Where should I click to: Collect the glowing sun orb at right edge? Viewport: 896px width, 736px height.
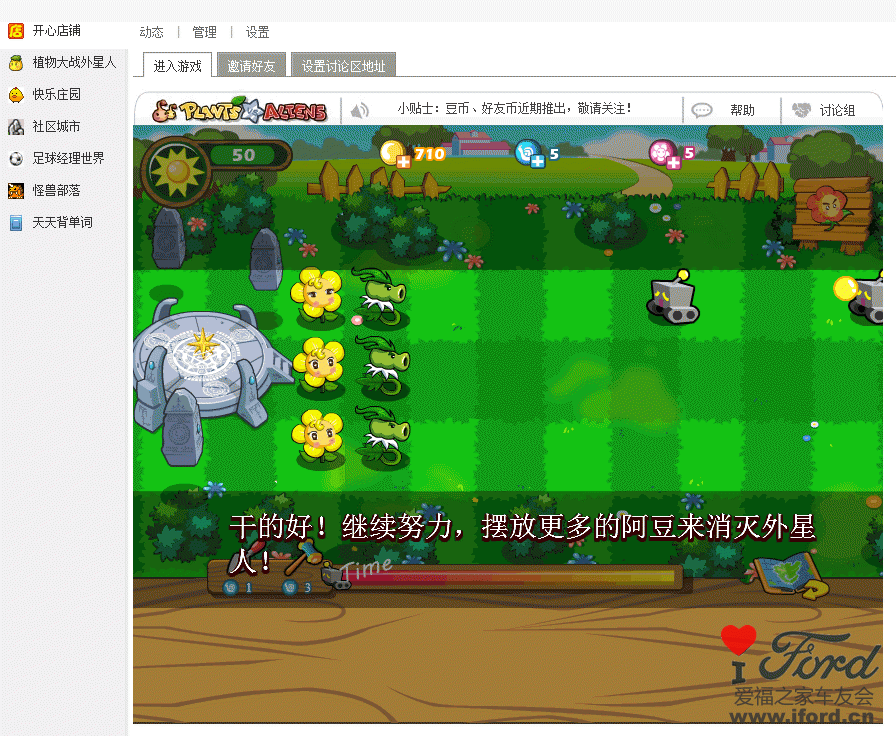pos(845,287)
